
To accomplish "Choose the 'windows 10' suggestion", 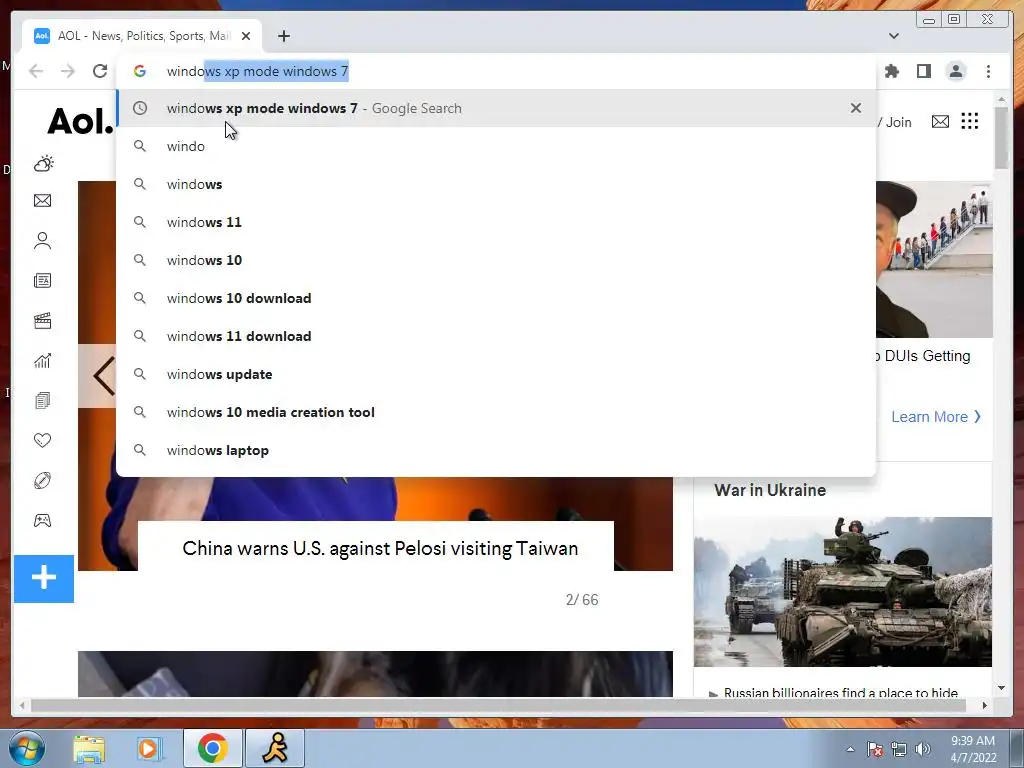I will click(x=496, y=260).
